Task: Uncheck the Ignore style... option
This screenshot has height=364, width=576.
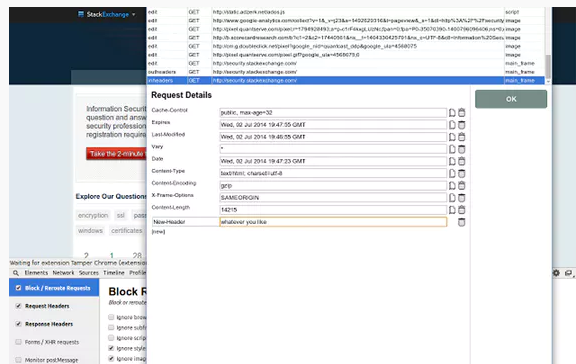Action: coord(111,348)
